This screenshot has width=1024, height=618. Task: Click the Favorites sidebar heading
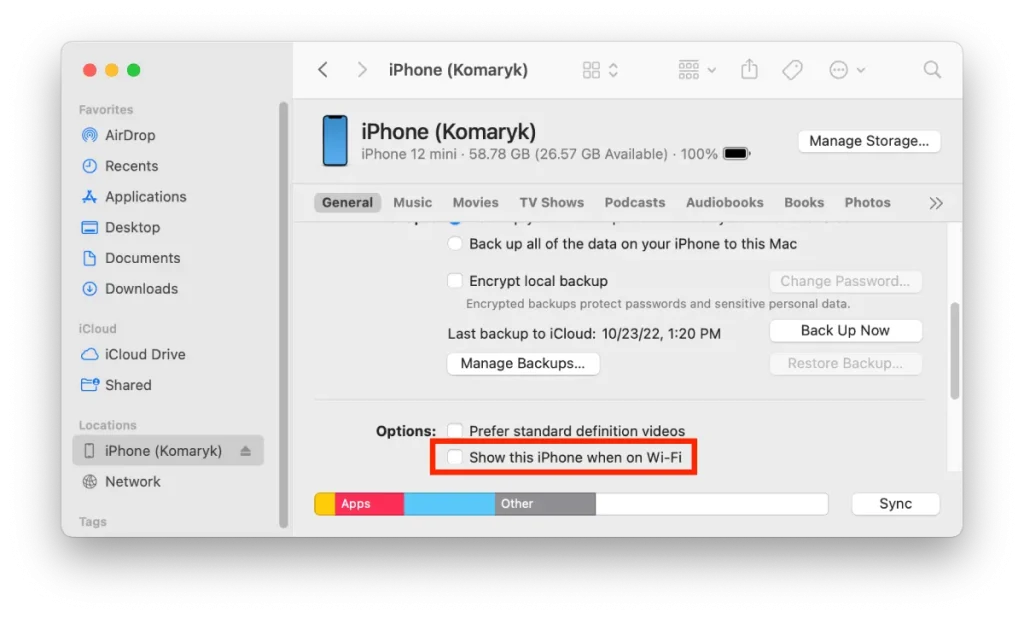(x=106, y=110)
